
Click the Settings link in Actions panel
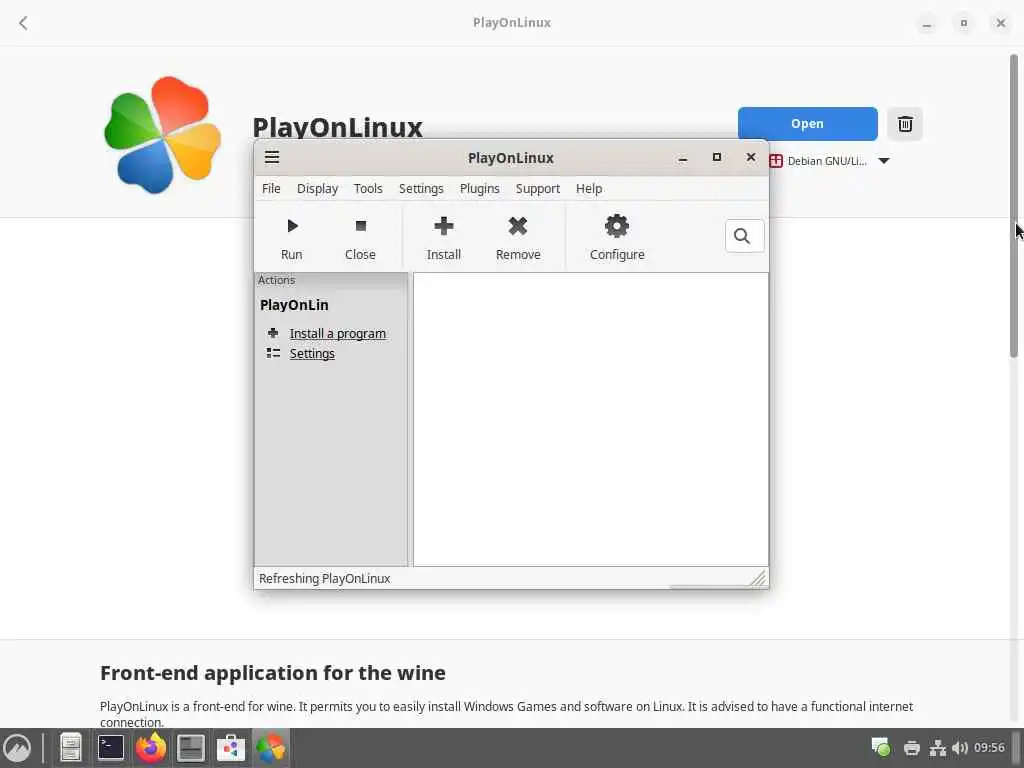(x=312, y=354)
